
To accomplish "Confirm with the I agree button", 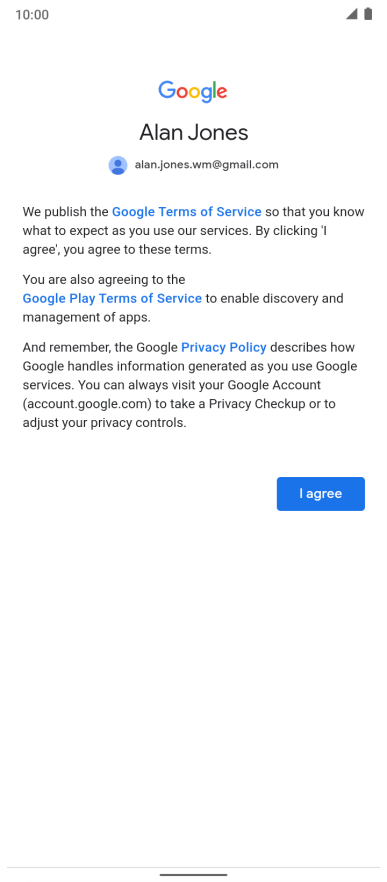I will 321,494.
